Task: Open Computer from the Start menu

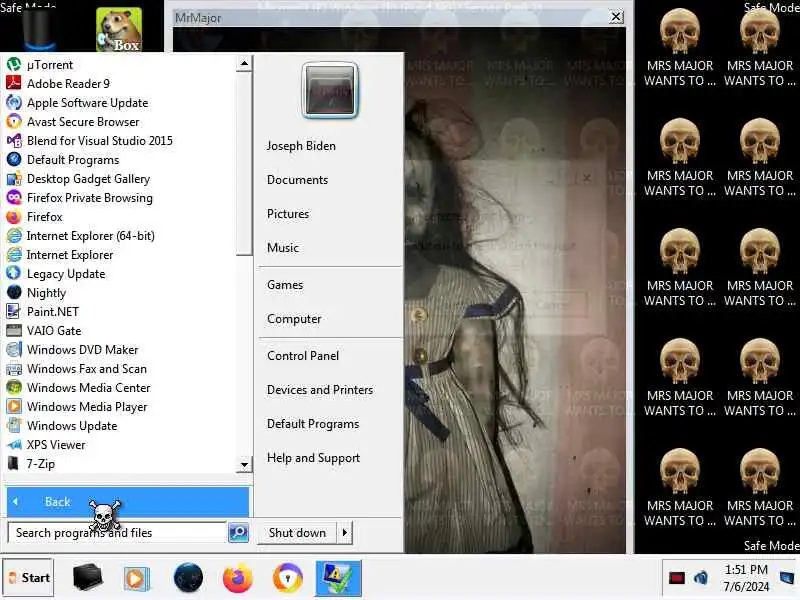Action: (x=294, y=319)
